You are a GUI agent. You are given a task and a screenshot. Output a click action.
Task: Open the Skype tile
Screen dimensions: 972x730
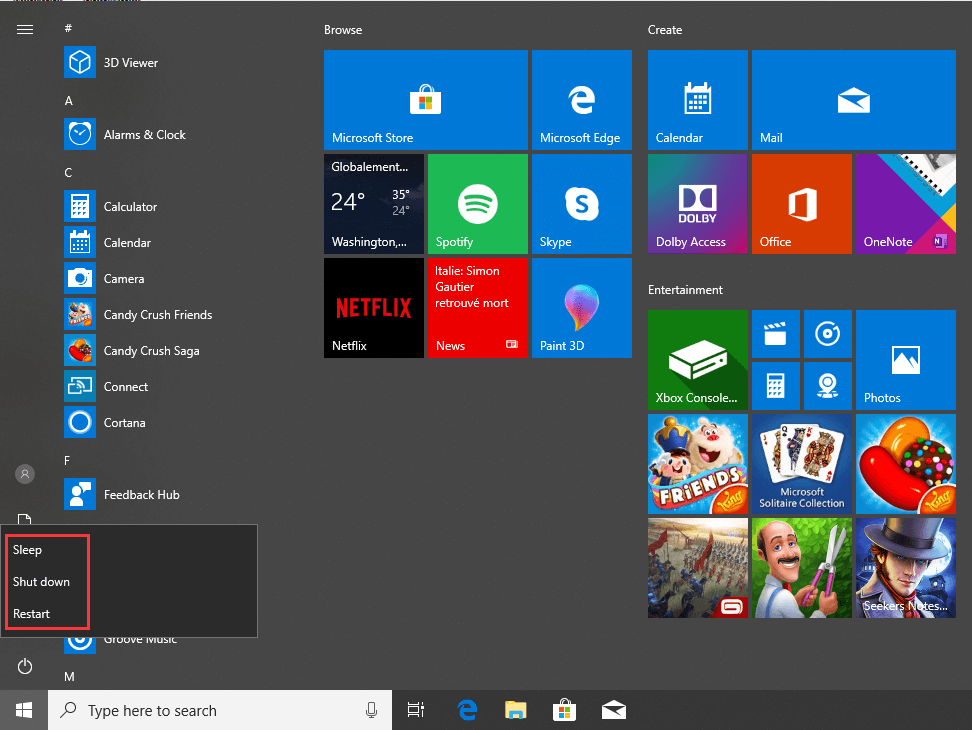click(x=581, y=204)
